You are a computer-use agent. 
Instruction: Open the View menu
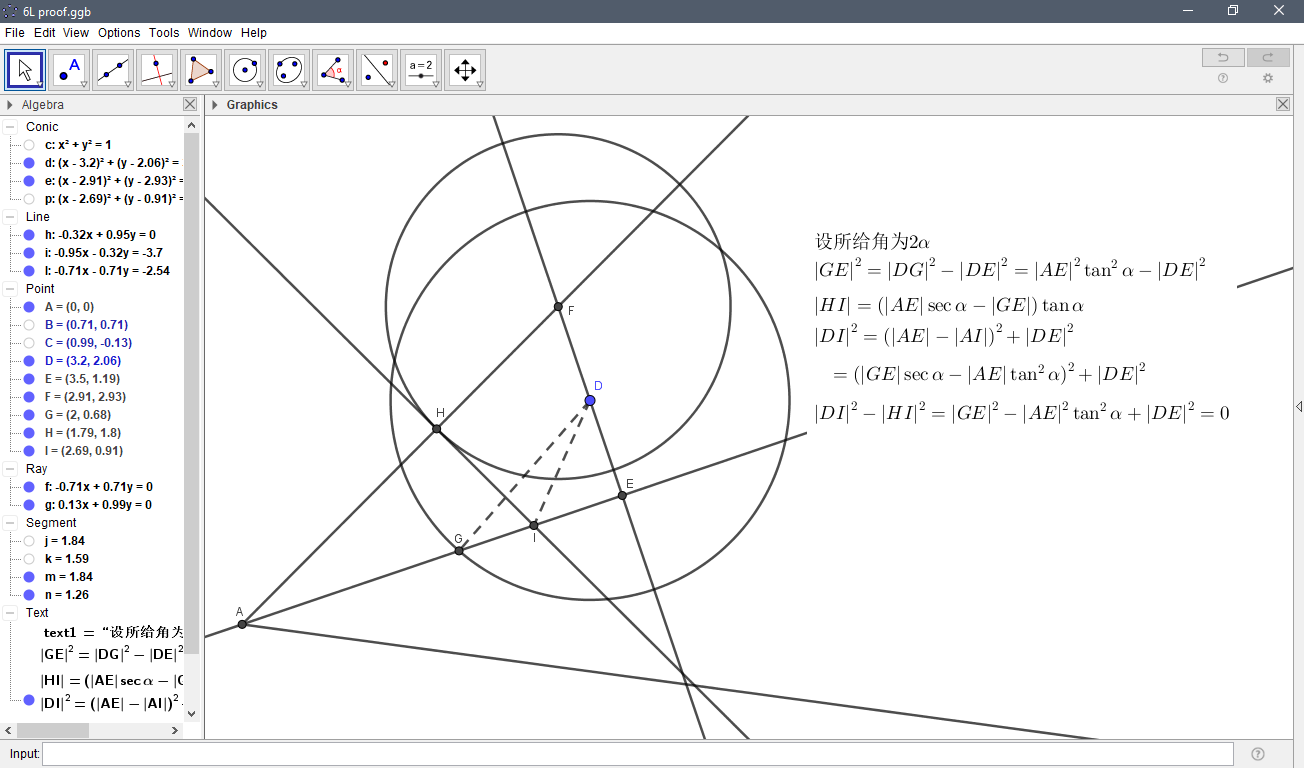point(75,32)
